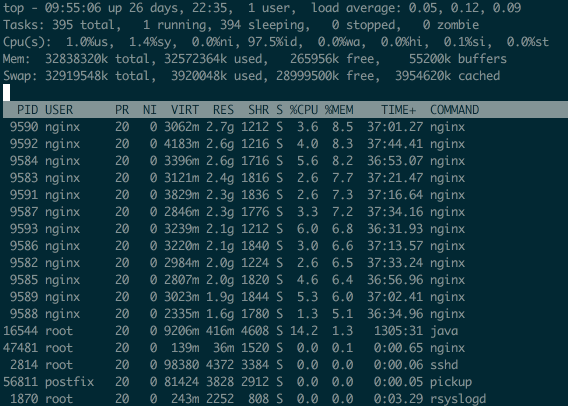The image size is (568, 406).
Task: Click the %CPU column header
Action: pyautogui.click(x=304, y=110)
